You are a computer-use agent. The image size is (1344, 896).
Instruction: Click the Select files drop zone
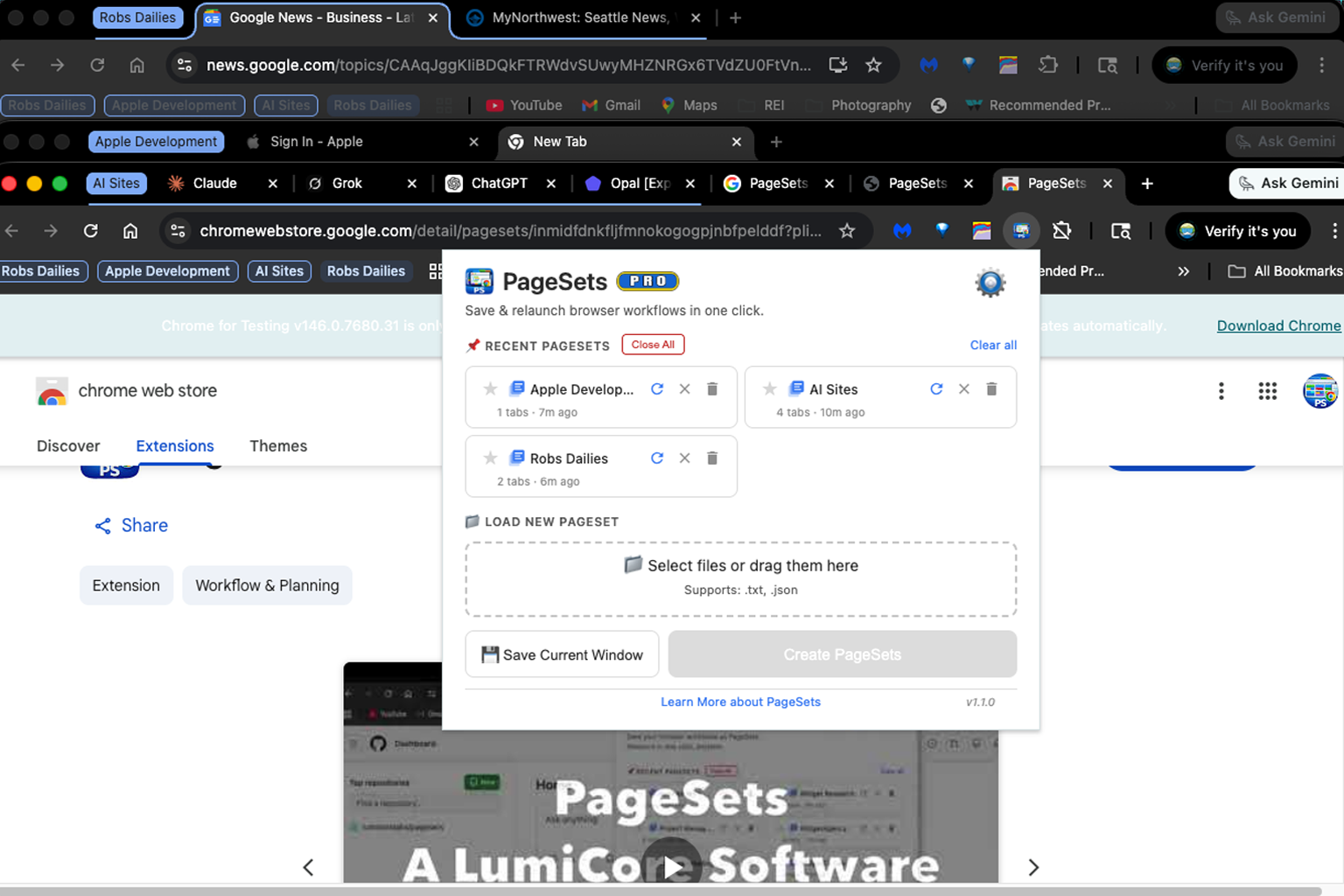[x=740, y=579]
